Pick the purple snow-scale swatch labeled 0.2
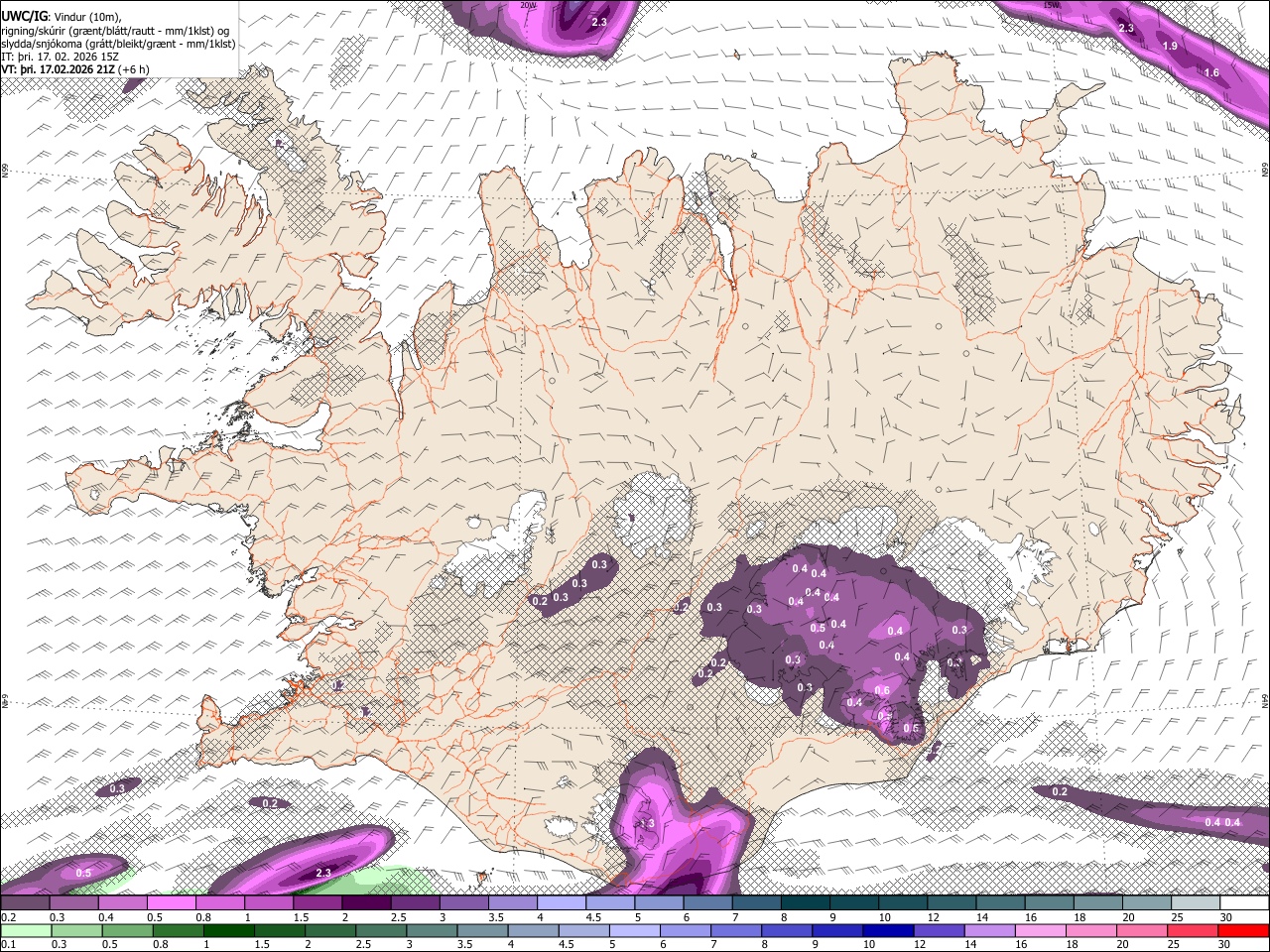This screenshot has height=952, width=1270. 24,902
